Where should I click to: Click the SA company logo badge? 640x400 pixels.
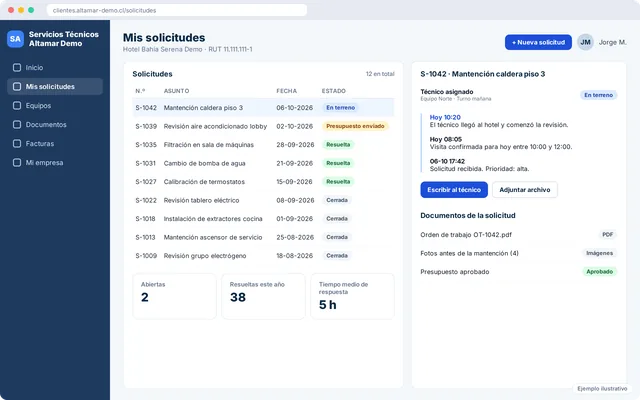(16, 39)
